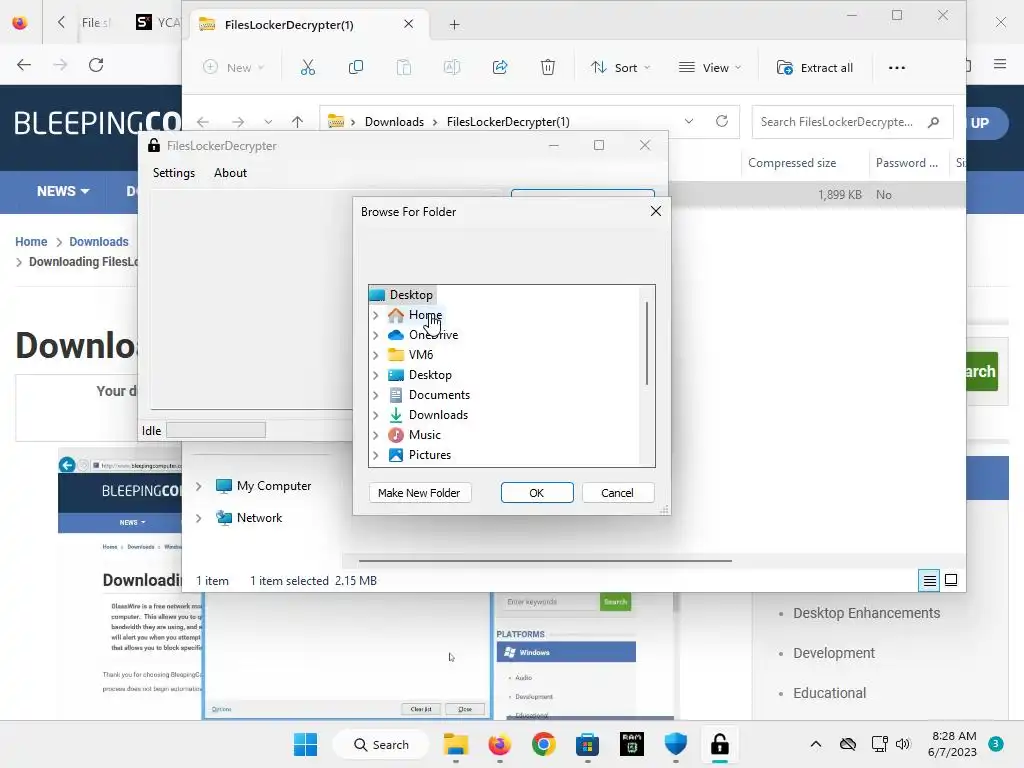Image resolution: width=1024 pixels, height=768 pixels.
Task: Click the Password column header
Action: (x=907, y=163)
